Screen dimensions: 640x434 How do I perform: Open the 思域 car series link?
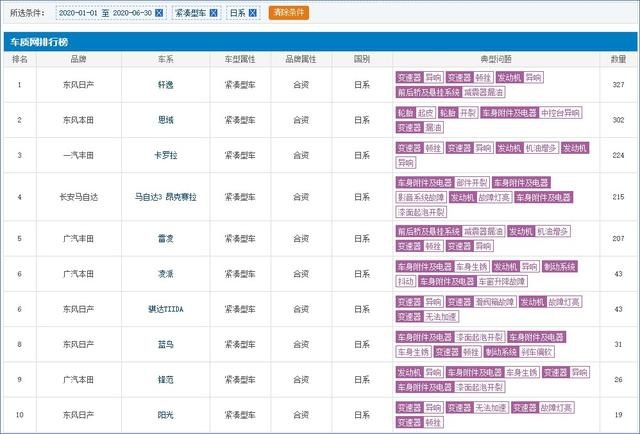(x=166, y=120)
